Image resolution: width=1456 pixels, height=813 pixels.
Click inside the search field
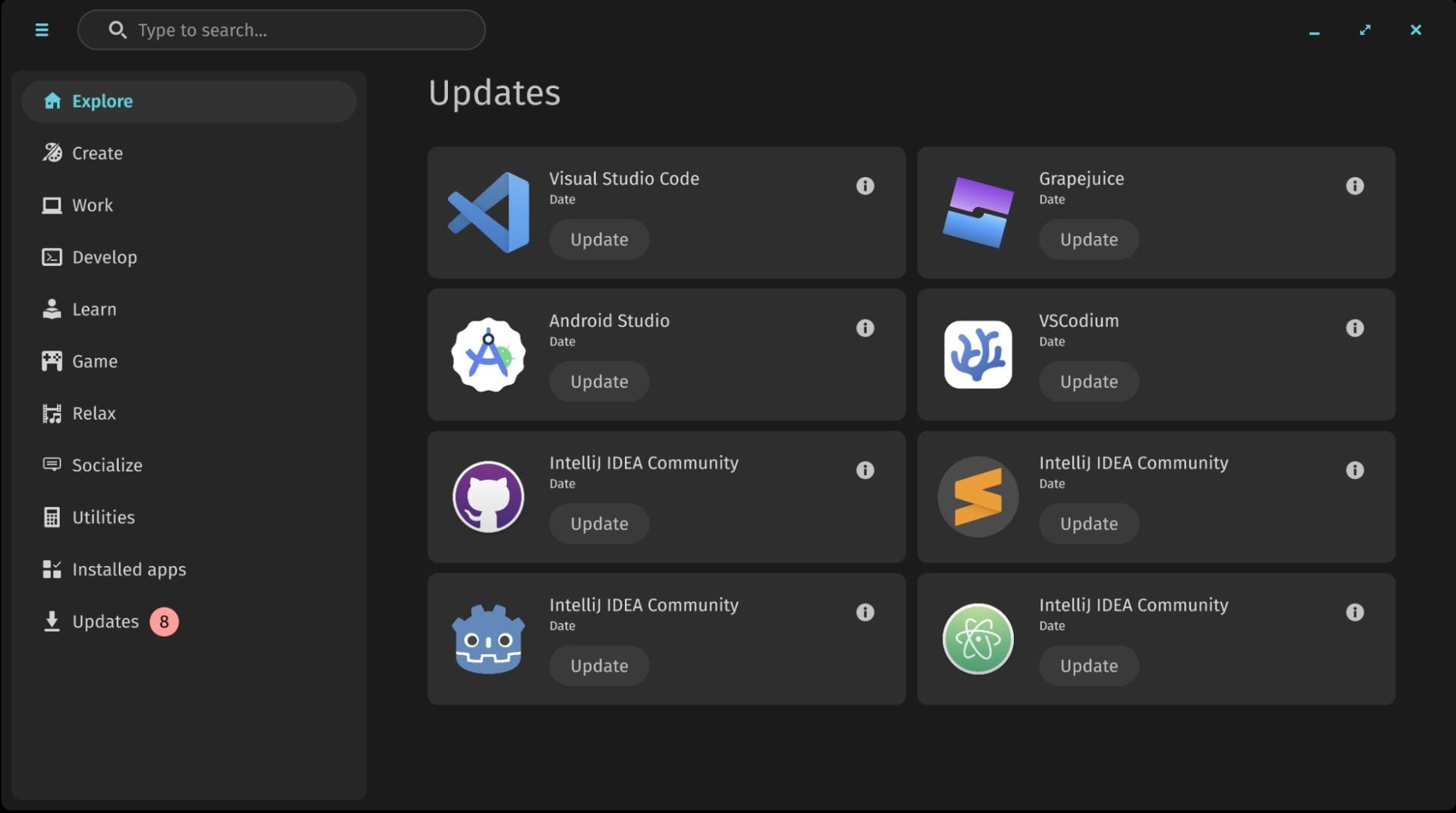(281, 30)
